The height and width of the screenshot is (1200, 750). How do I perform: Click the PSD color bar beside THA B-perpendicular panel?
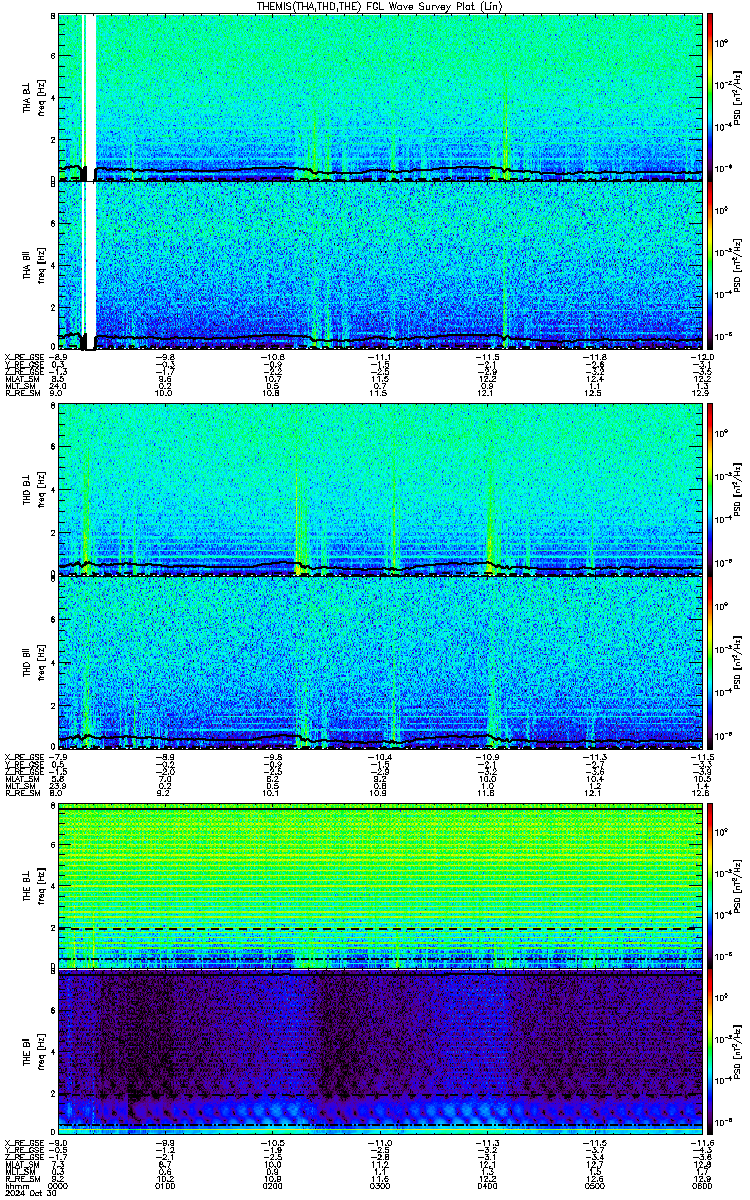coord(711,97)
